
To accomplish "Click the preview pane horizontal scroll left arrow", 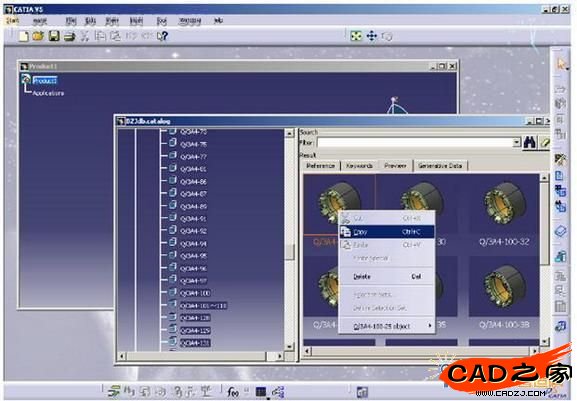I will 307,351.
